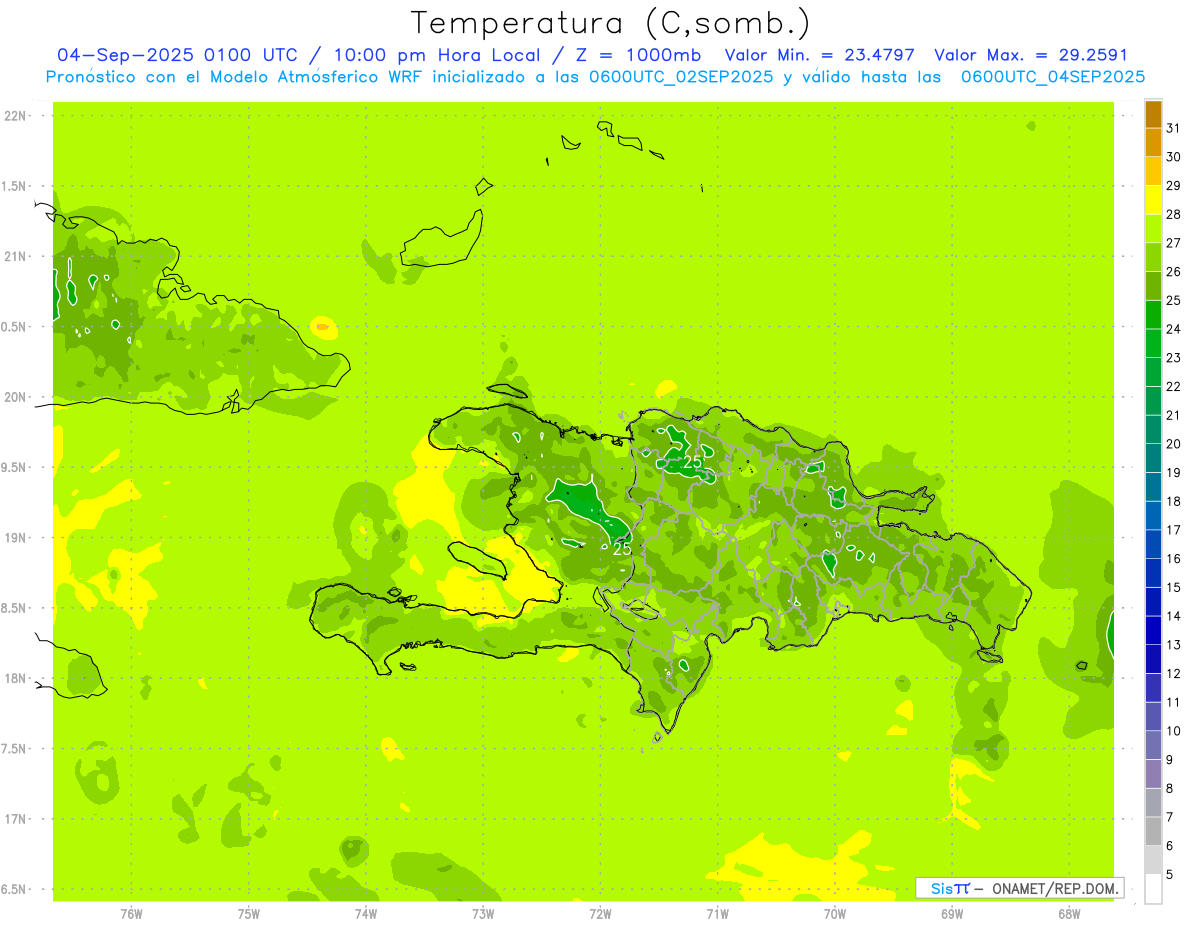Screen dimensions: 1200x927
Task: Click color scale value "20"
Action: 1174,444
